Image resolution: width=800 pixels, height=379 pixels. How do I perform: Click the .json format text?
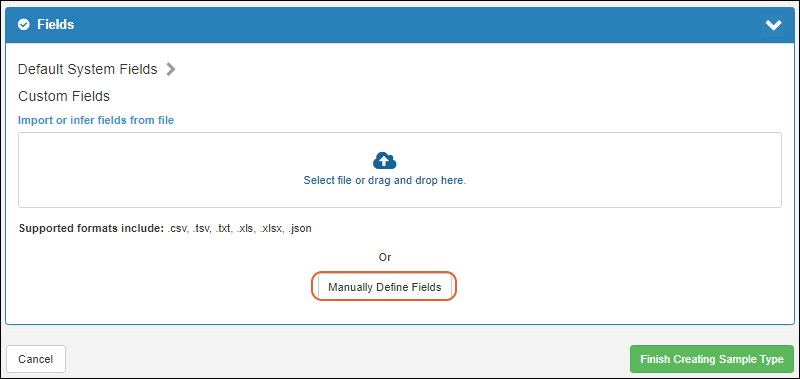click(299, 229)
